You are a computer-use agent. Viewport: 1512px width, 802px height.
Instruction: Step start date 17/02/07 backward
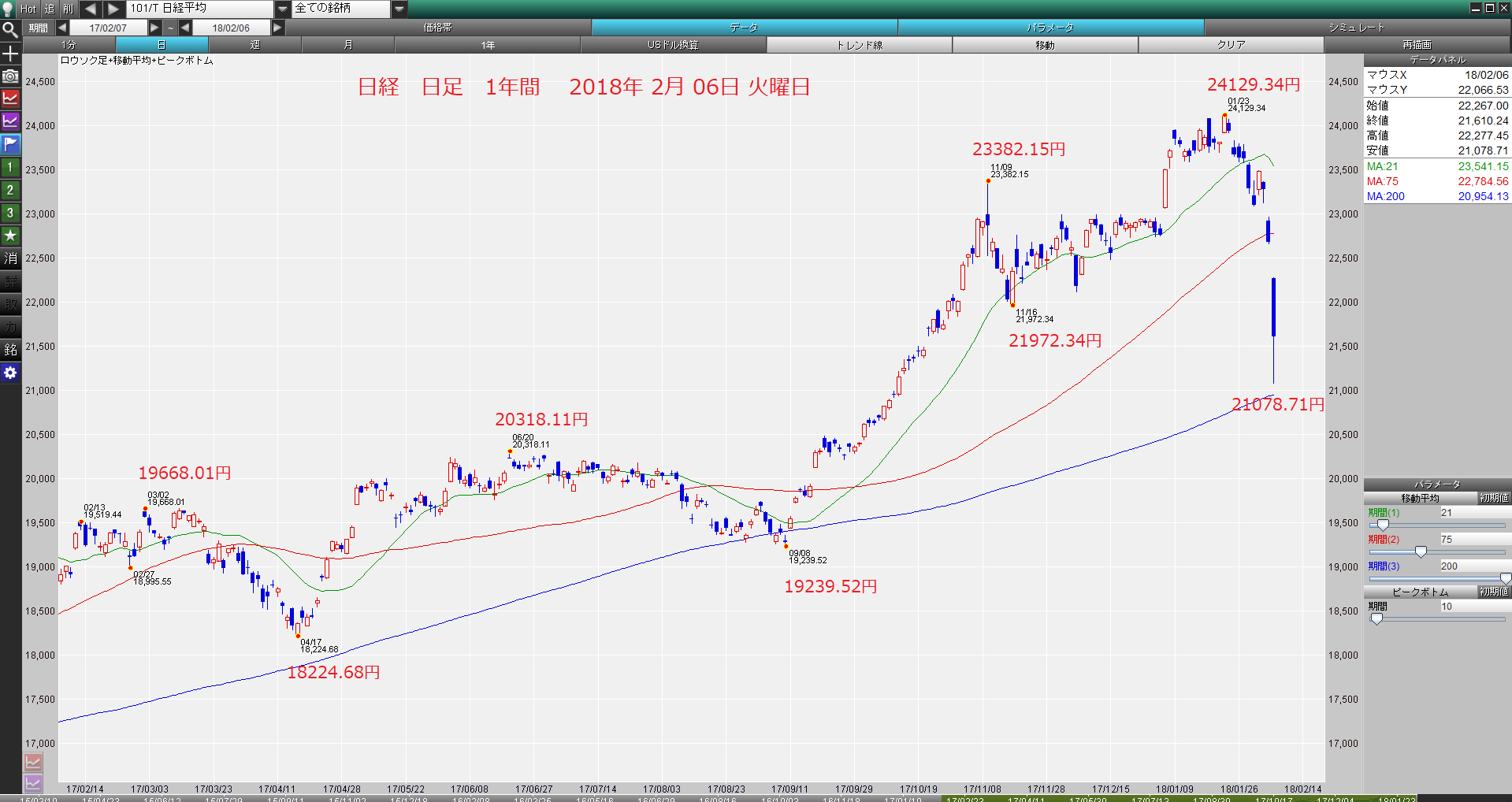[61, 28]
